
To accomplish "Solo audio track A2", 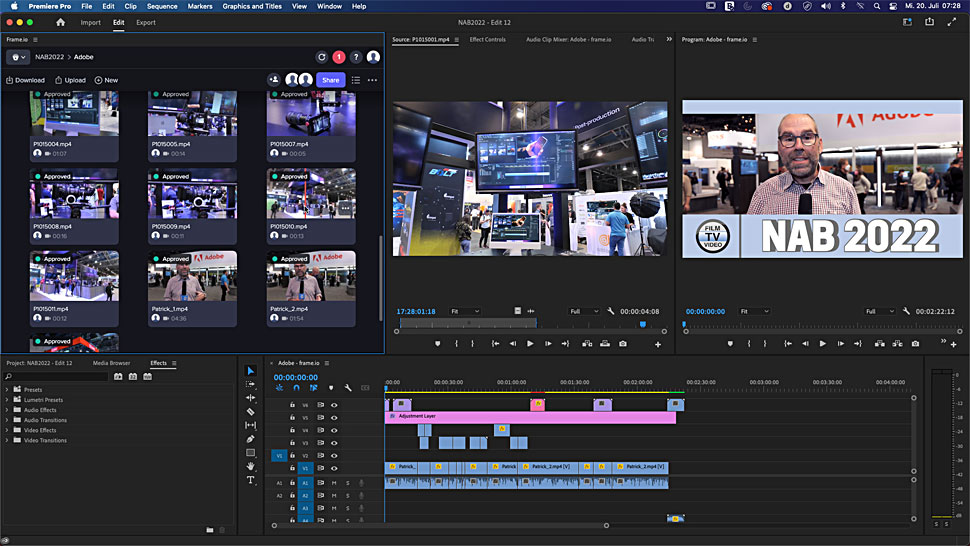I will [348, 495].
